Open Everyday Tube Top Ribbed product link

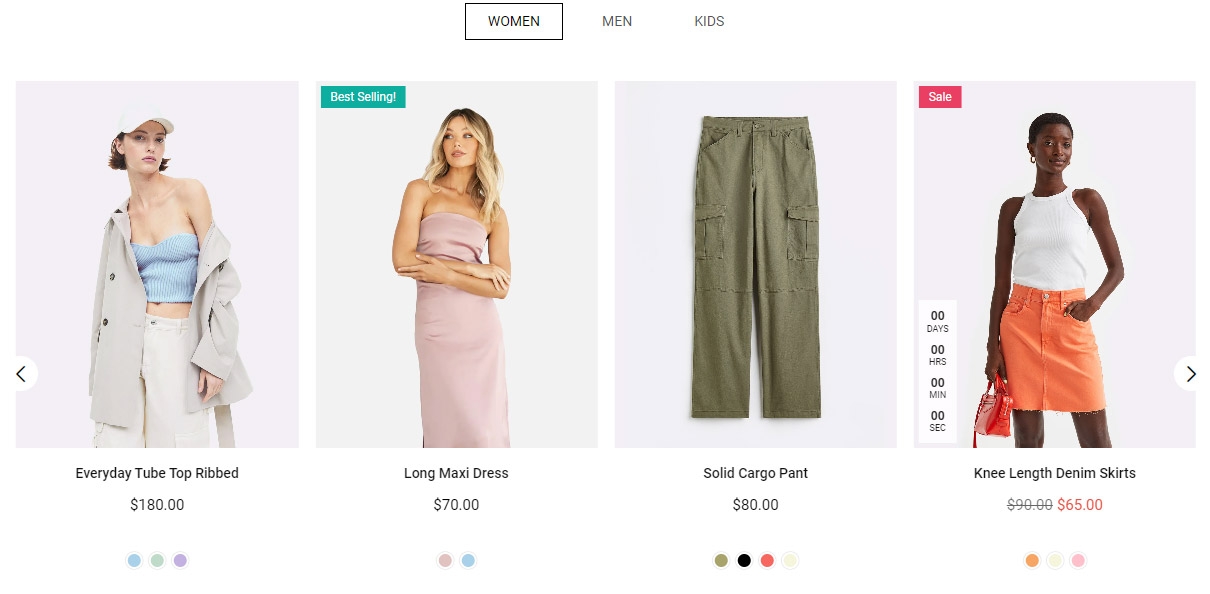tap(157, 473)
